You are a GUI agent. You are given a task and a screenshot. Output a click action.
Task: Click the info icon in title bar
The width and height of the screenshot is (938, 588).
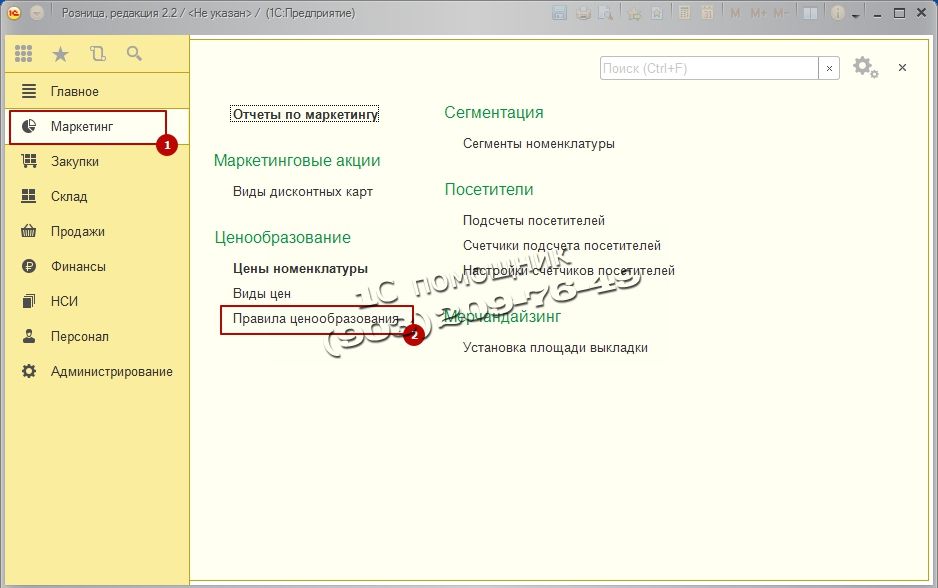pyautogui.click(x=837, y=13)
